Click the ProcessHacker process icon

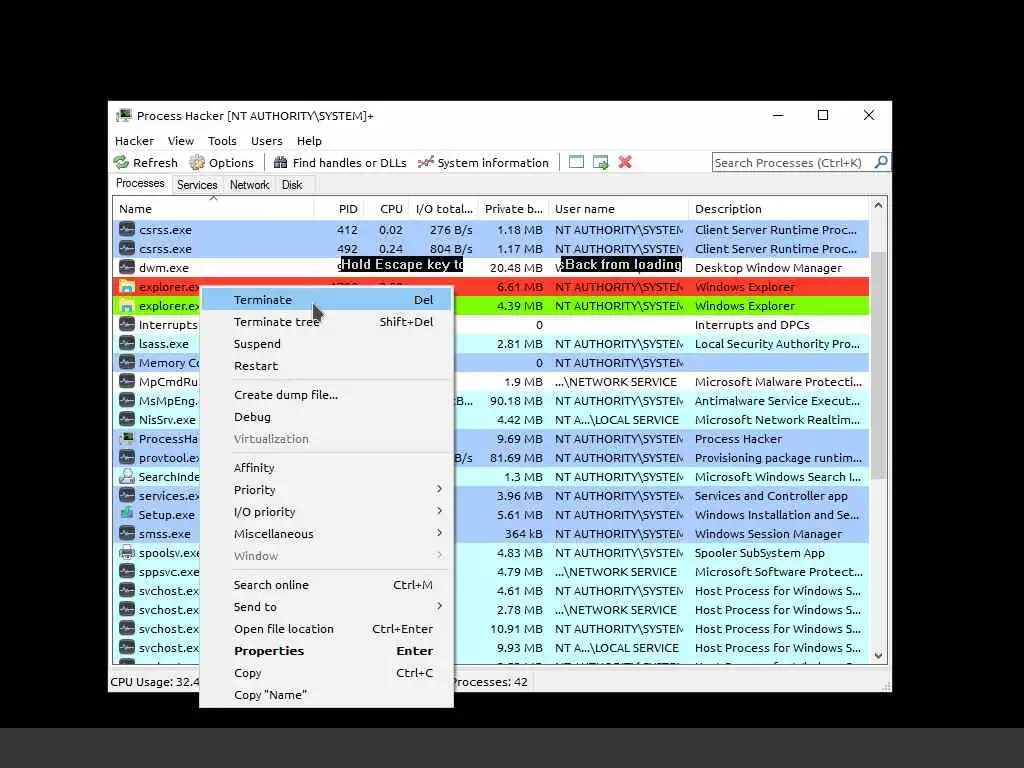[127, 439]
